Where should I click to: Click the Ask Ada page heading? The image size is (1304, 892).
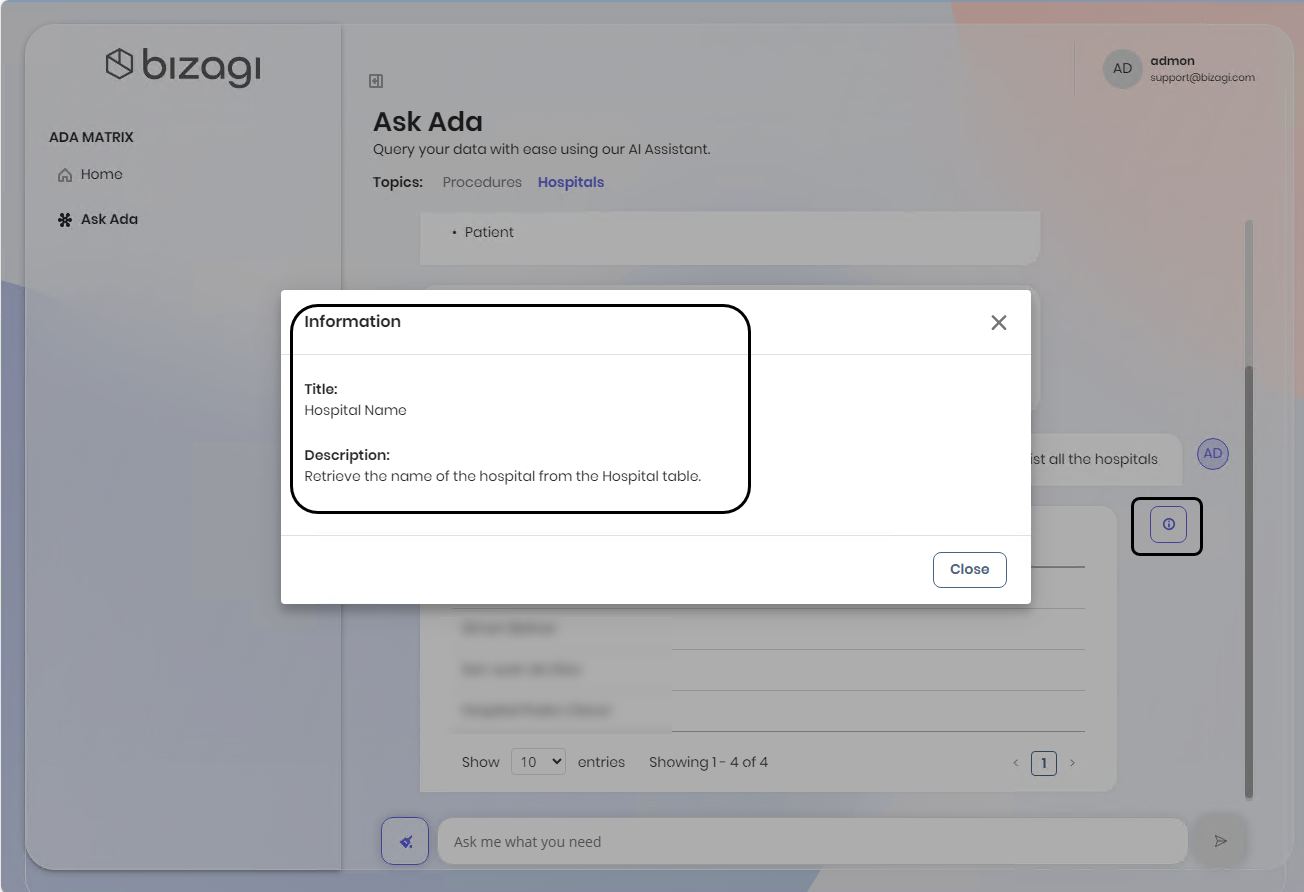(428, 122)
